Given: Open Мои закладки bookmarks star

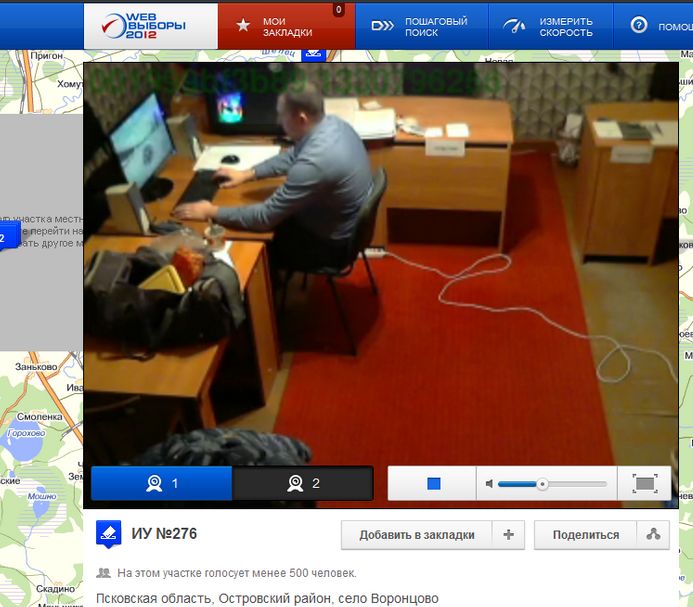Looking at the screenshot, I should pos(242,26).
